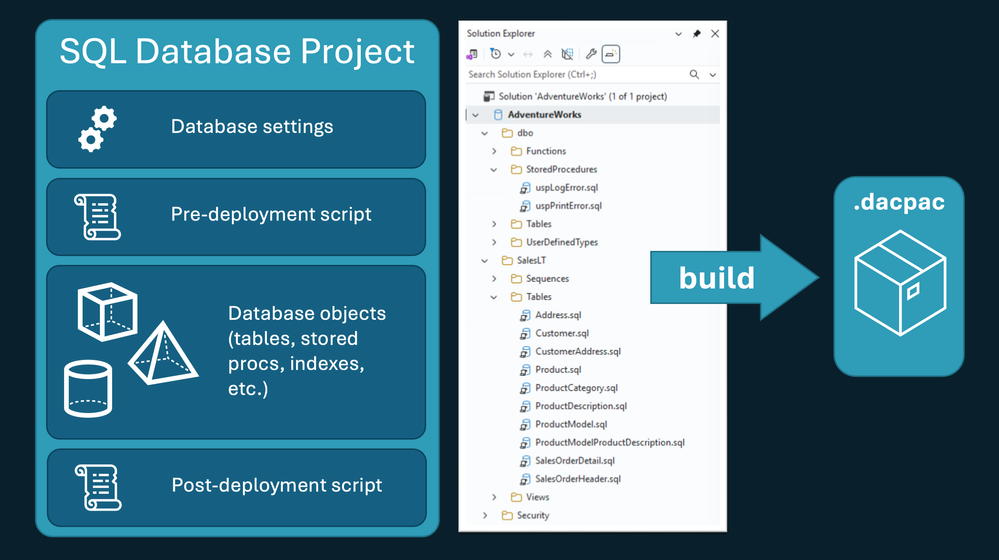Select the ProductModelProductDescription.sql file name
This screenshot has width=999, height=560.
(610, 442)
